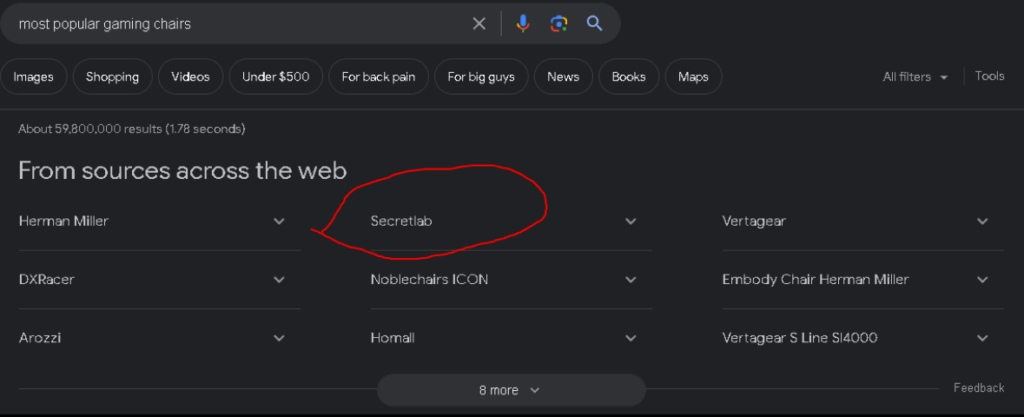Open the Tools option
Image resolution: width=1024 pixels, height=417 pixels.
click(x=989, y=76)
